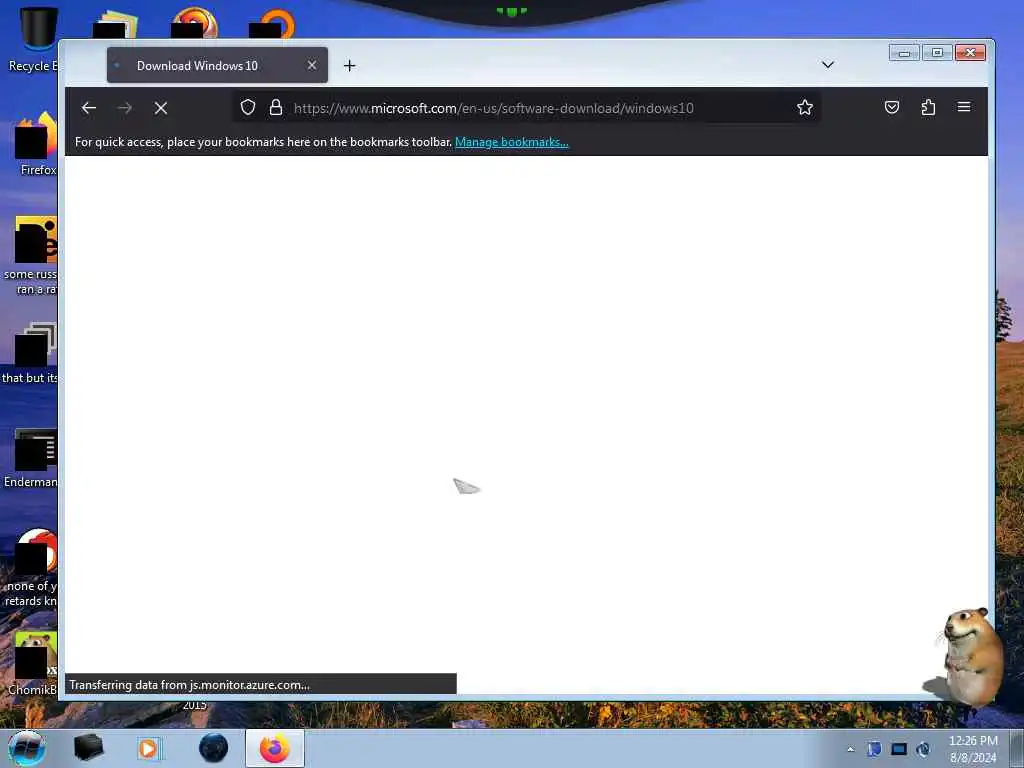Select the Firefox desktop shortcut

36,144
